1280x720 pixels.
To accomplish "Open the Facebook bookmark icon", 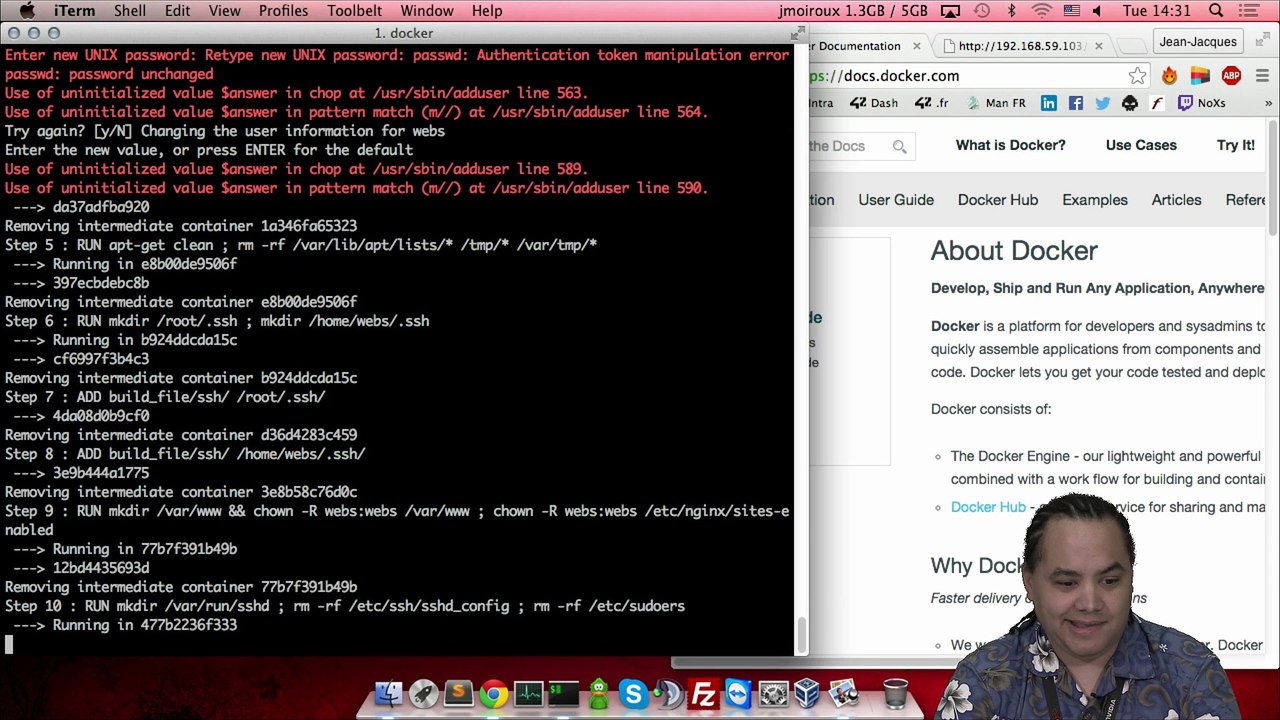I will [1075, 103].
